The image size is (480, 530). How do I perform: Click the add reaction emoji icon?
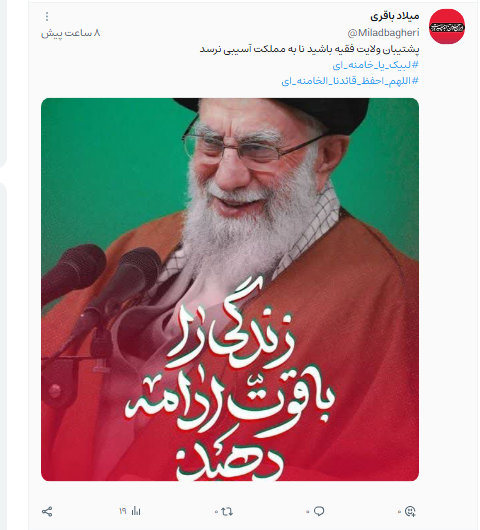coord(410,511)
